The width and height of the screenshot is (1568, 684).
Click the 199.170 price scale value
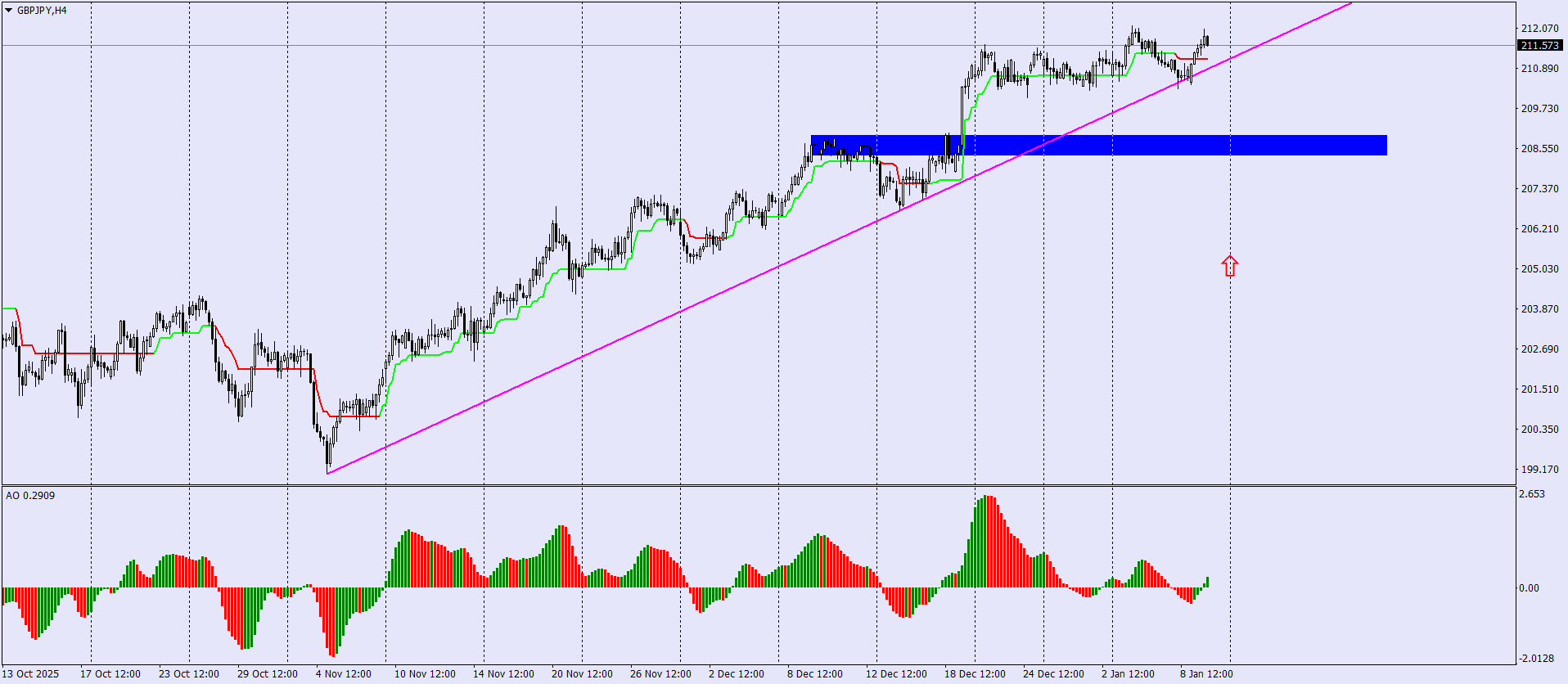(1540, 470)
